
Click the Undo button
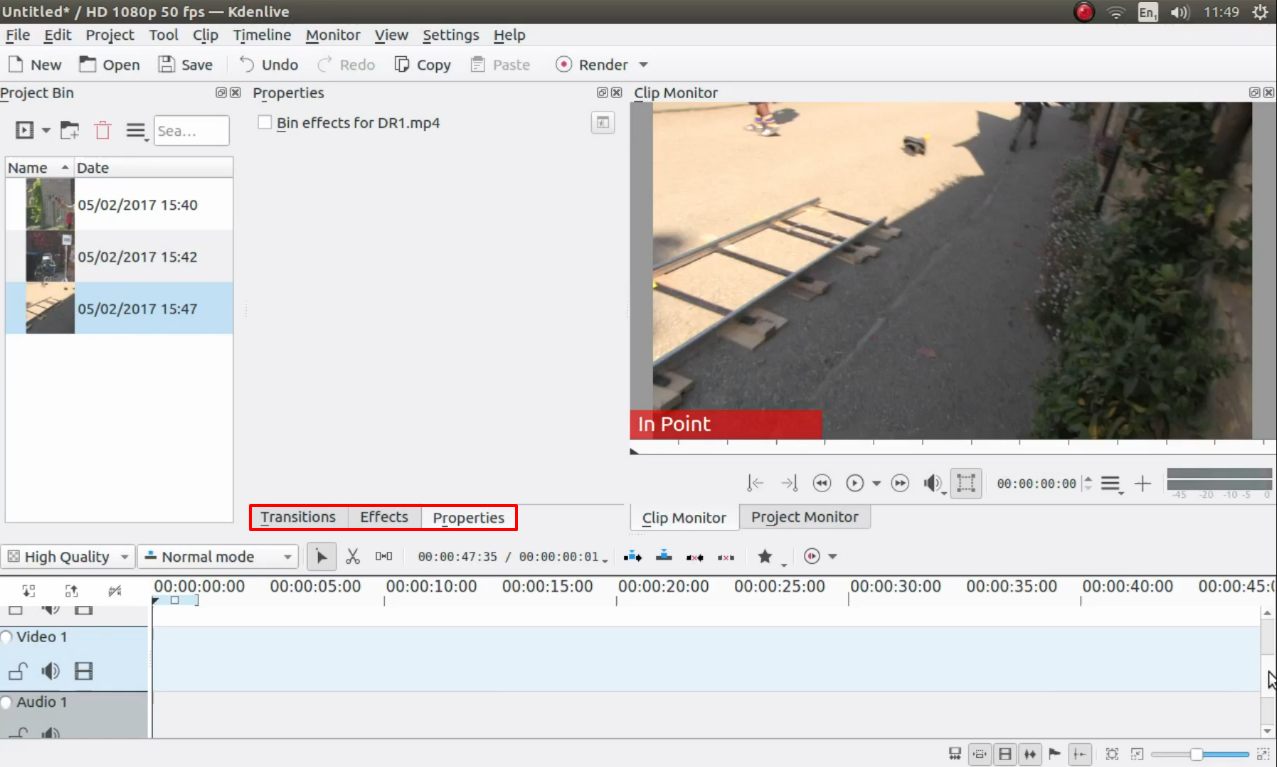tap(268, 64)
